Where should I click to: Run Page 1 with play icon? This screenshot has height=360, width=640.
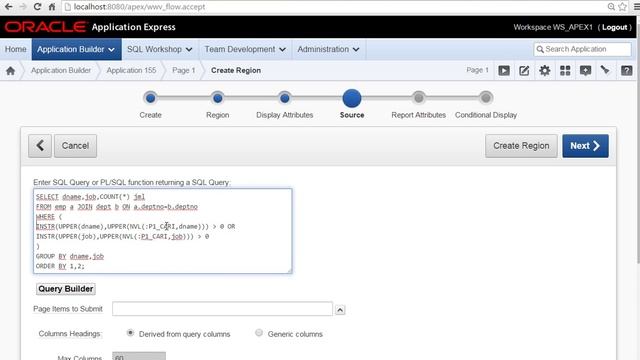(x=504, y=71)
